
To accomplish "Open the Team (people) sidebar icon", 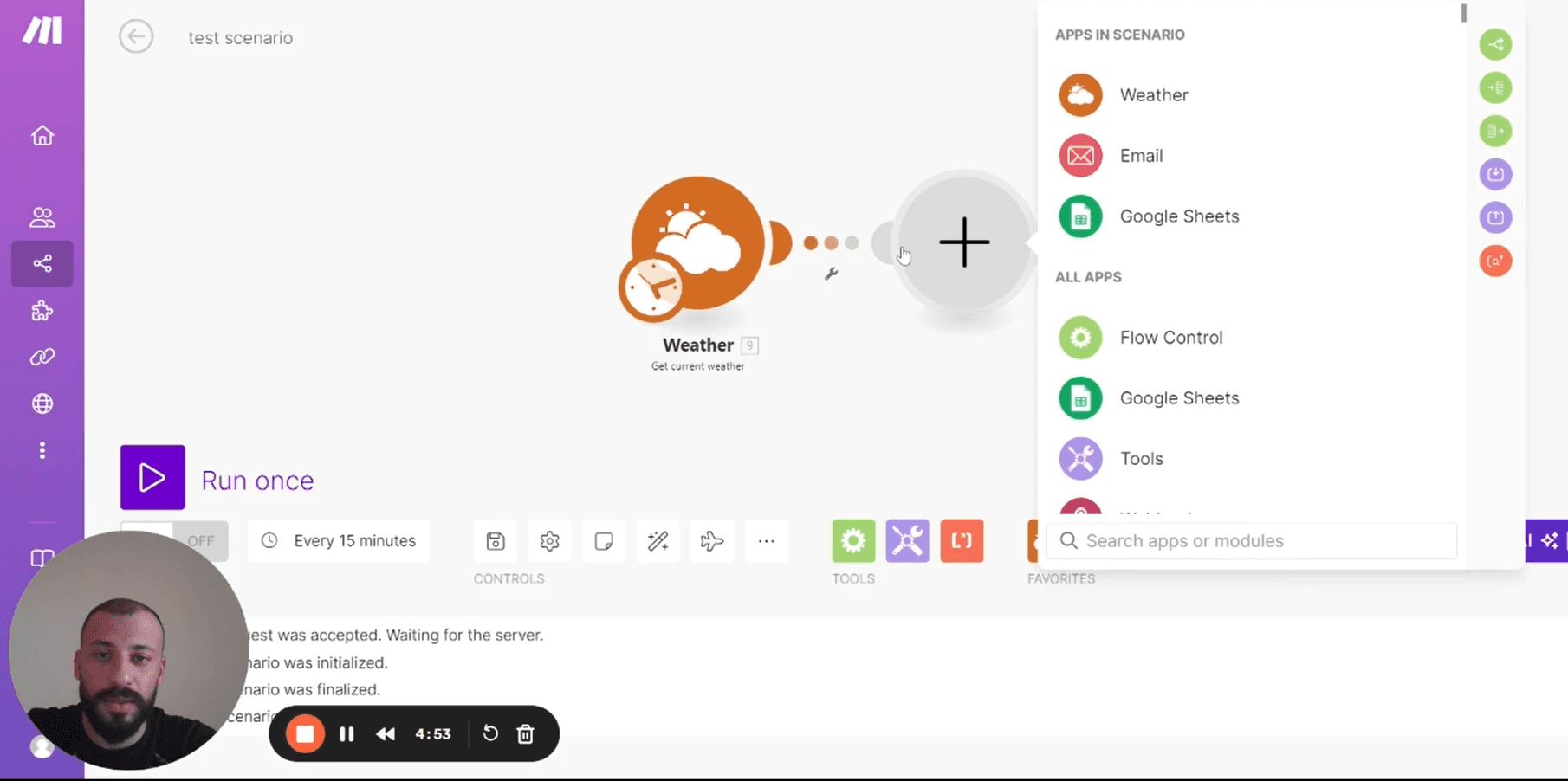I will 42,216.
